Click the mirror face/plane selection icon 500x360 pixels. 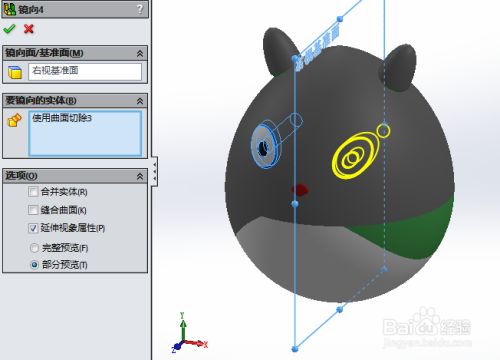15,72
